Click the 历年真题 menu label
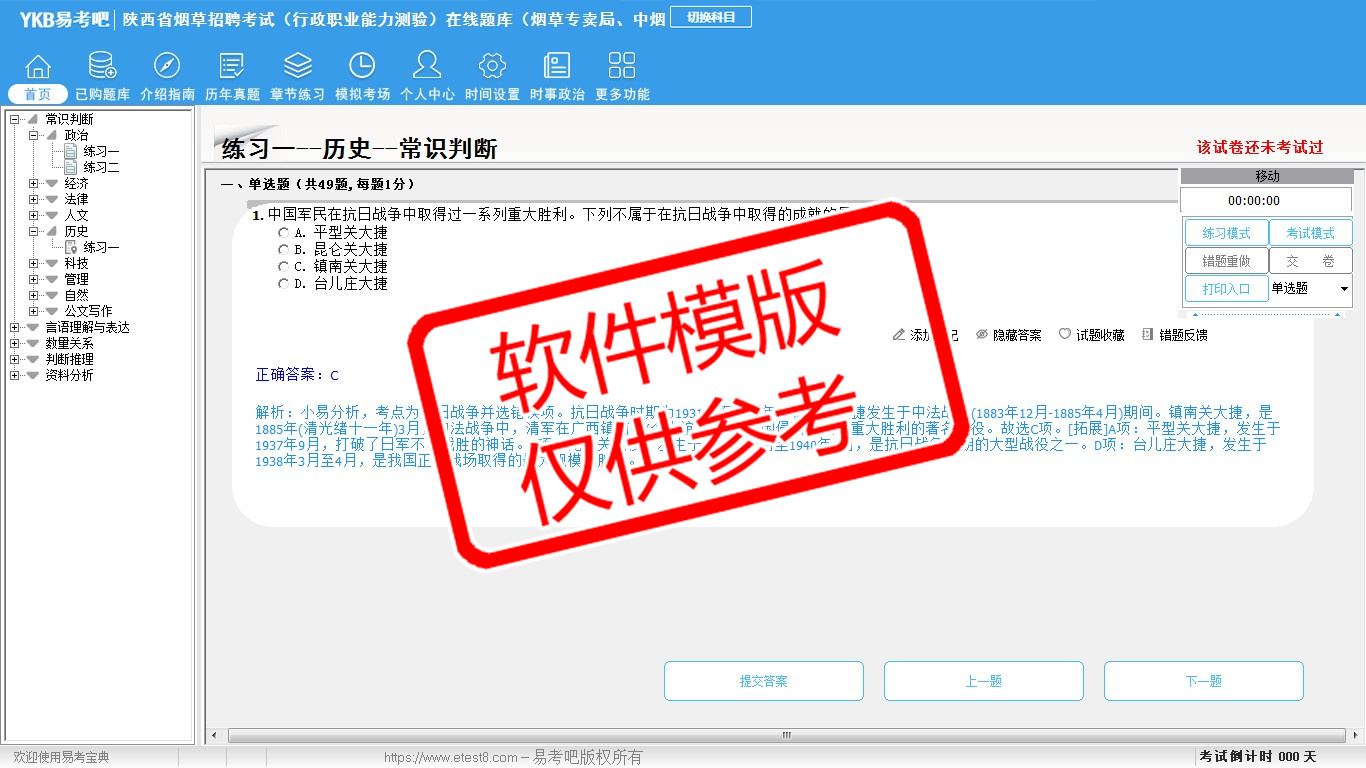Screen dimensions: 1366x768 (232, 94)
